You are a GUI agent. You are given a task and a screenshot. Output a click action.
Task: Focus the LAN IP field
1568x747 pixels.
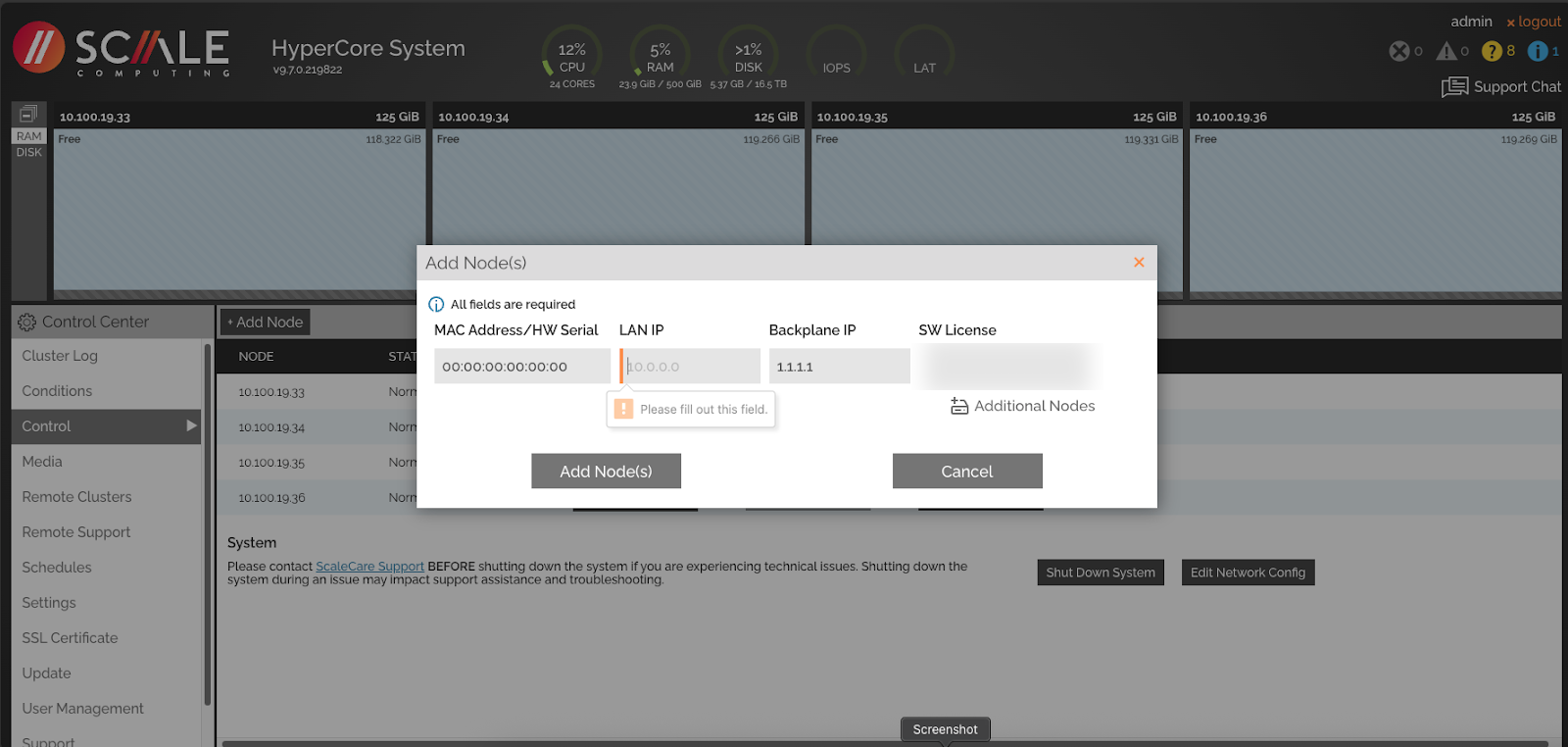pos(690,367)
